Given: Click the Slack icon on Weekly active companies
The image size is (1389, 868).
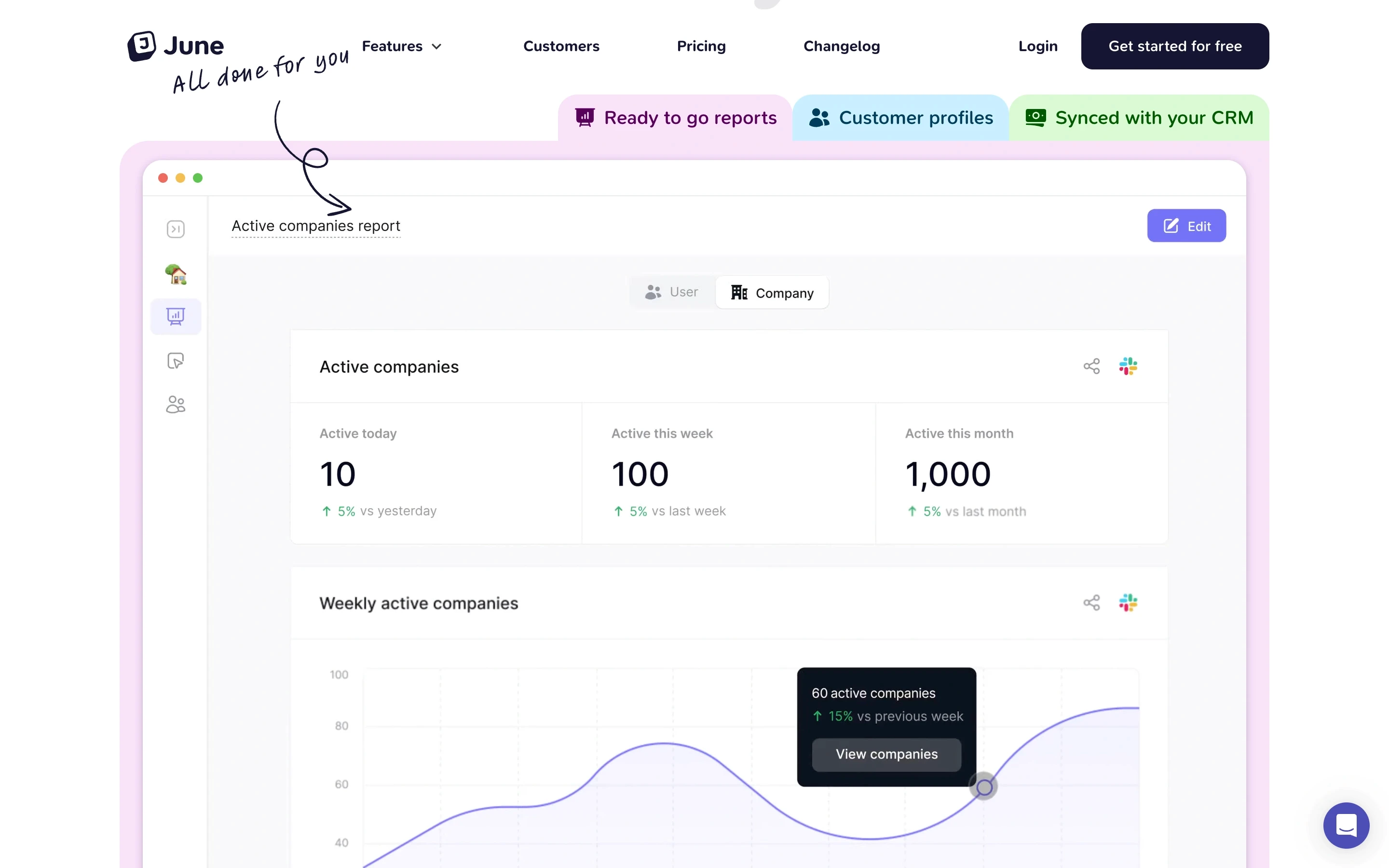Looking at the screenshot, I should coord(1128,602).
